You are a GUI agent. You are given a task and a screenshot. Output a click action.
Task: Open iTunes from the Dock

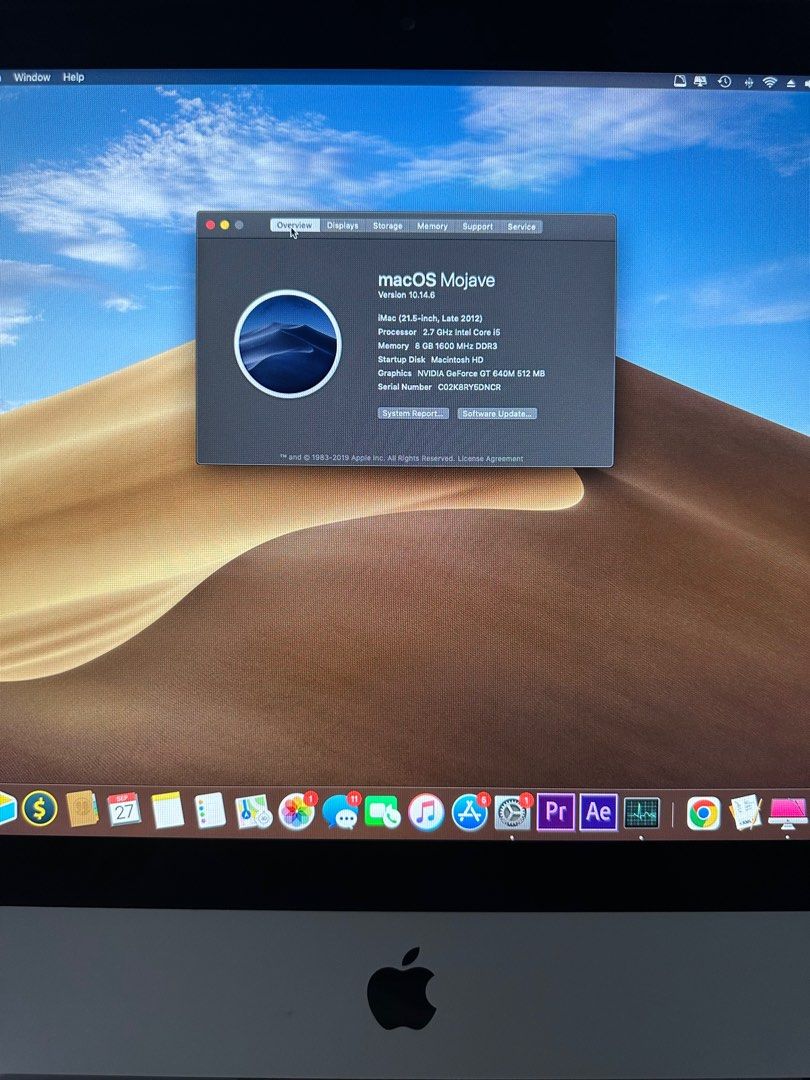click(x=426, y=813)
